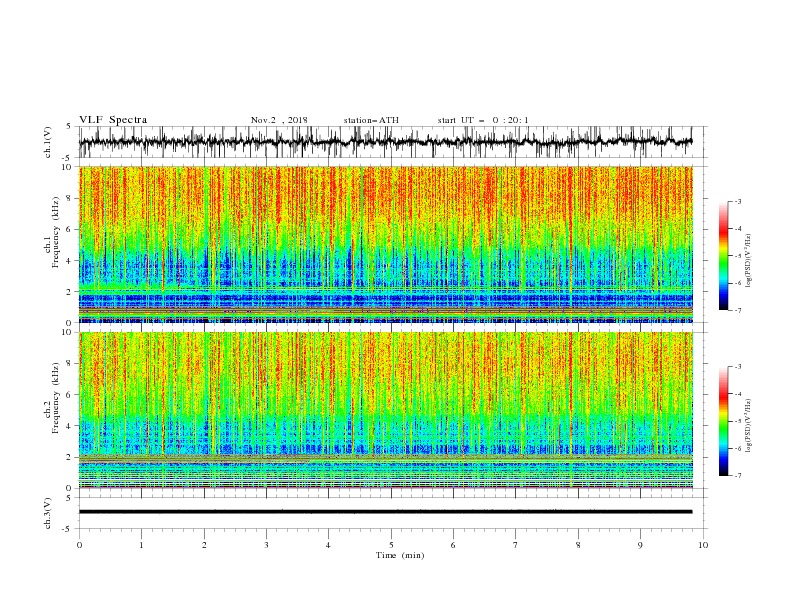This screenshot has width=792, height=612.
Task: Click the "9" tick on the time axis
Action: point(640,545)
